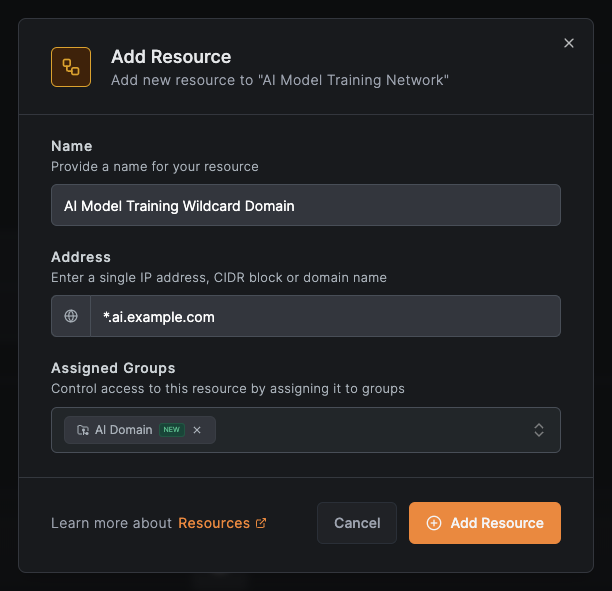The image size is (612, 591).
Task: Click the 'Enter a single IP address' hint text
Action: click(219, 278)
